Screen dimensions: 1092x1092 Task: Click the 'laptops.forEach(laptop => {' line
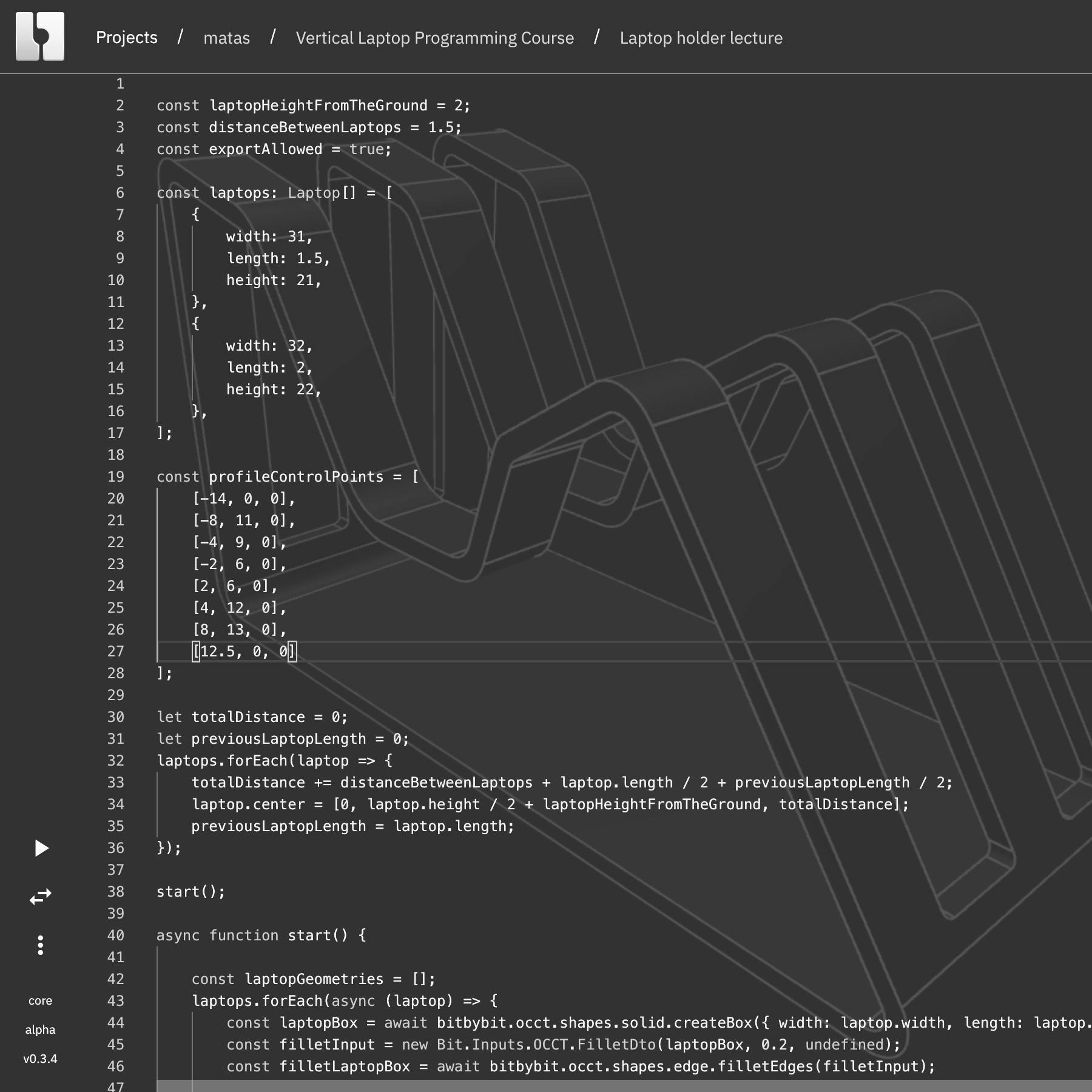pos(275,761)
